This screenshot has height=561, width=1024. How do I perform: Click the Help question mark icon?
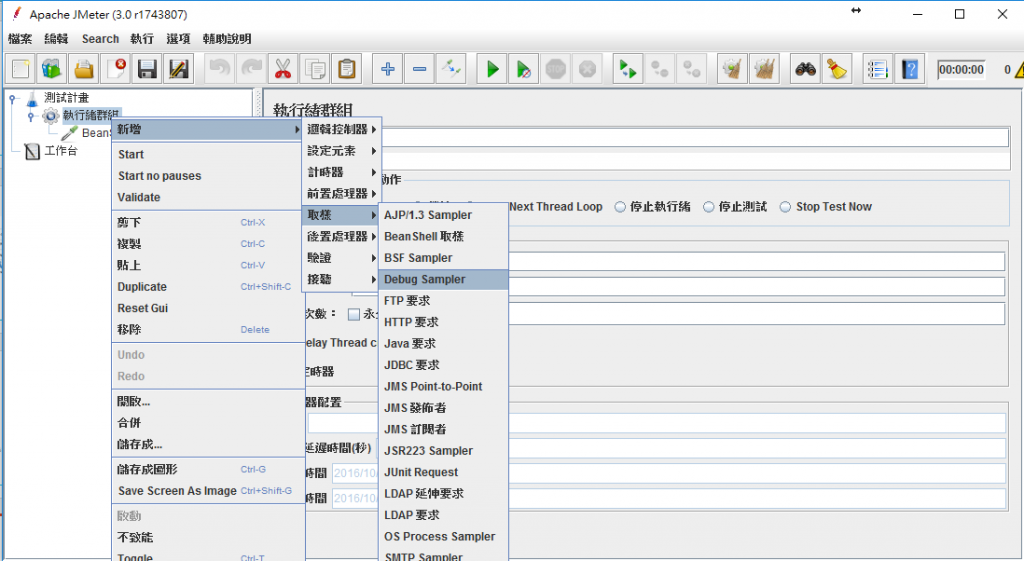[x=910, y=69]
